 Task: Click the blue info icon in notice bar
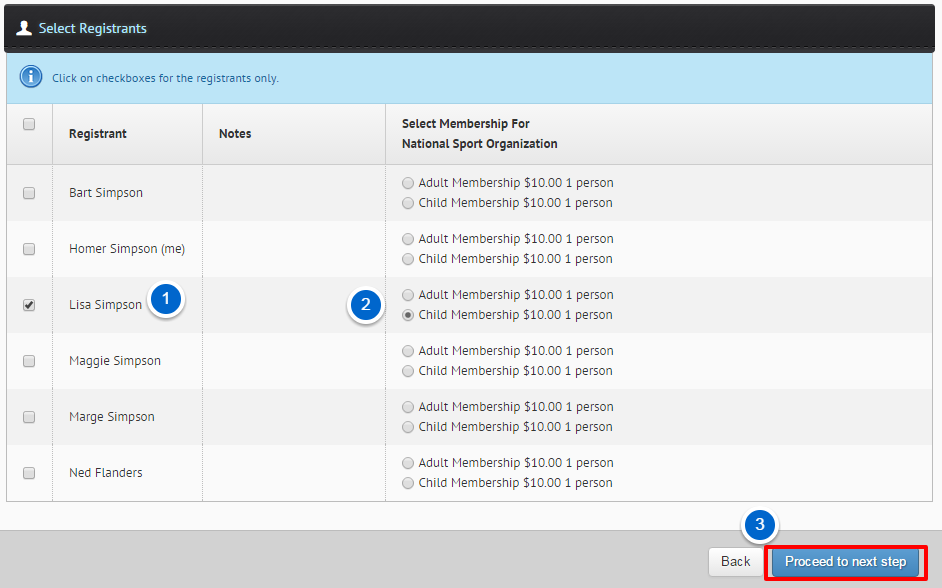(x=31, y=77)
